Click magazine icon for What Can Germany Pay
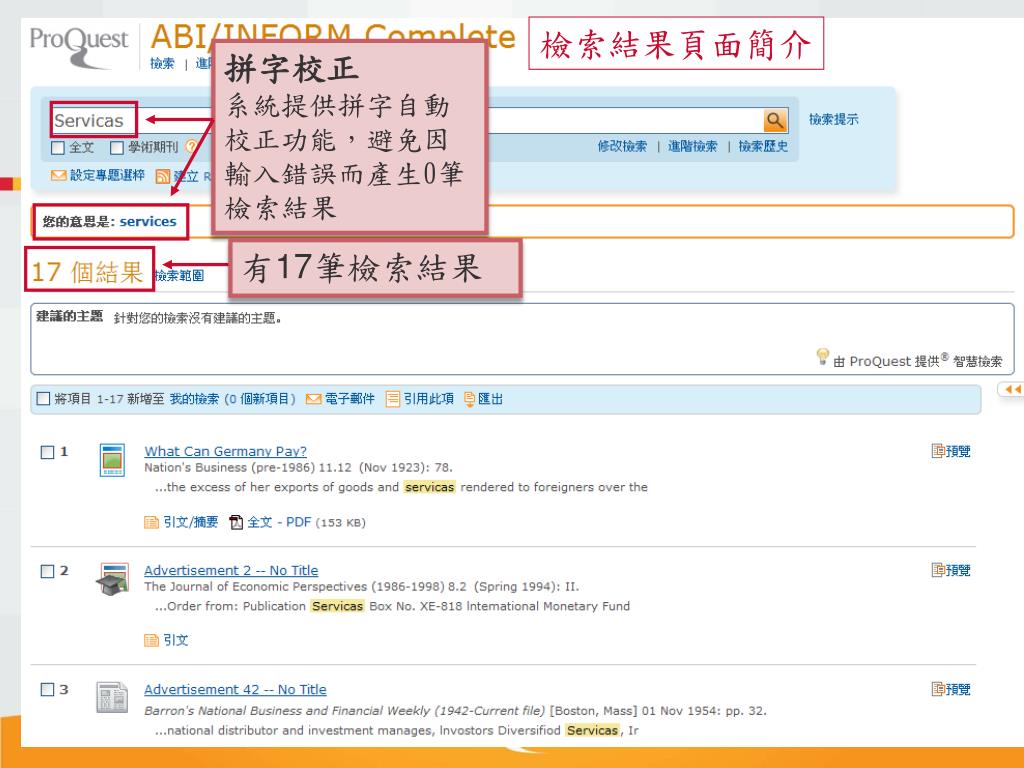 coord(112,460)
